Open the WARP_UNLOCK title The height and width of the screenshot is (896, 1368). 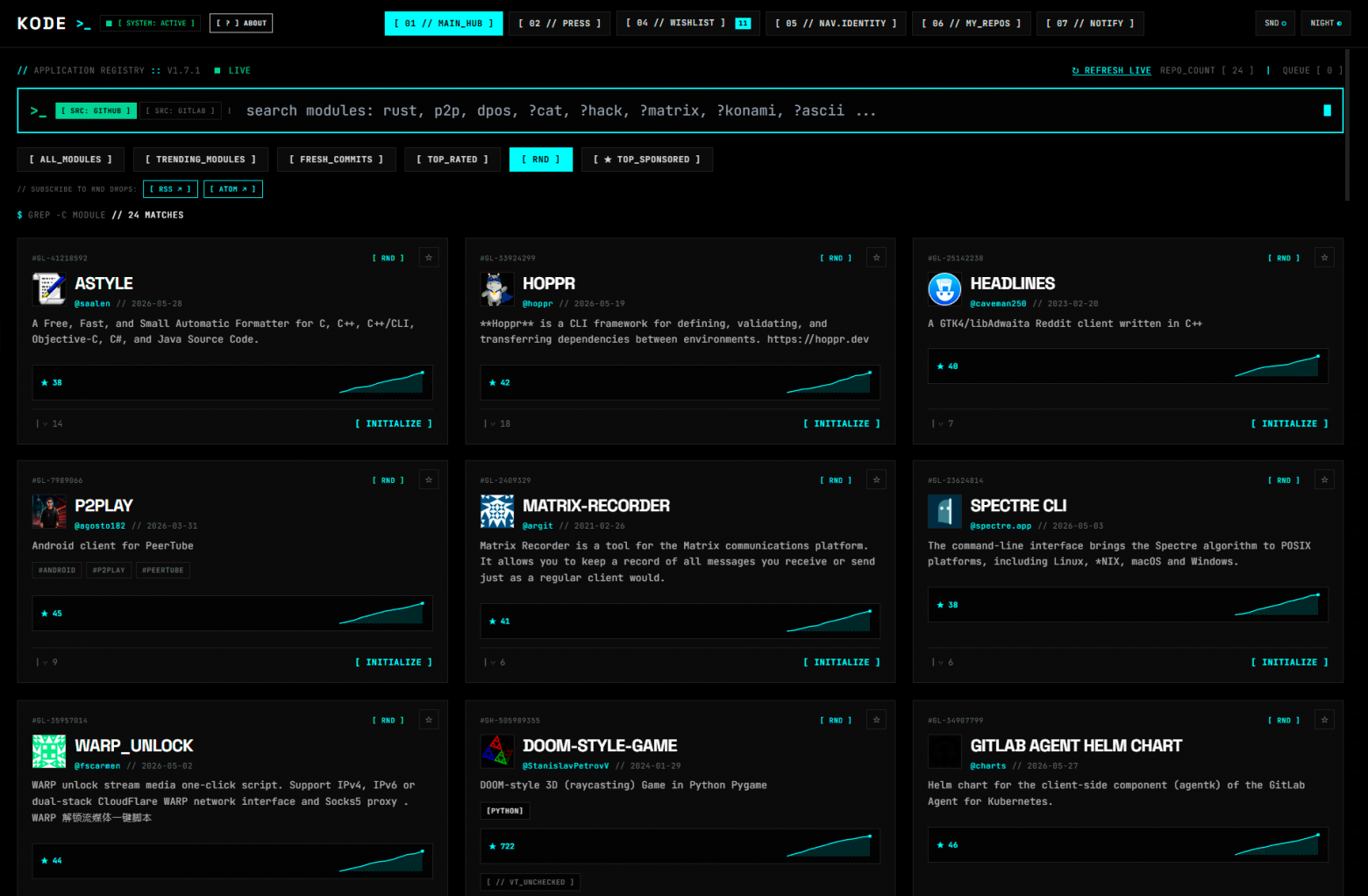[x=134, y=746]
